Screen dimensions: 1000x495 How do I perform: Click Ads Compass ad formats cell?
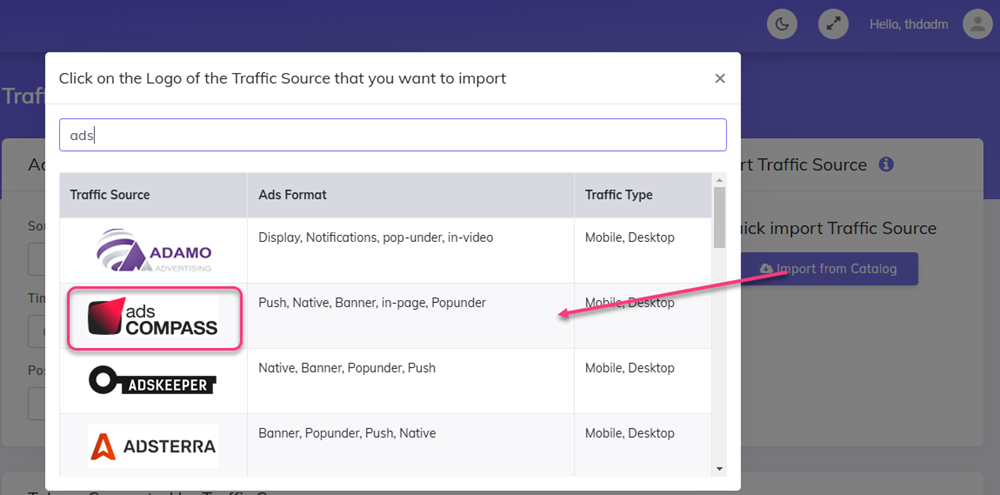coord(372,303)
